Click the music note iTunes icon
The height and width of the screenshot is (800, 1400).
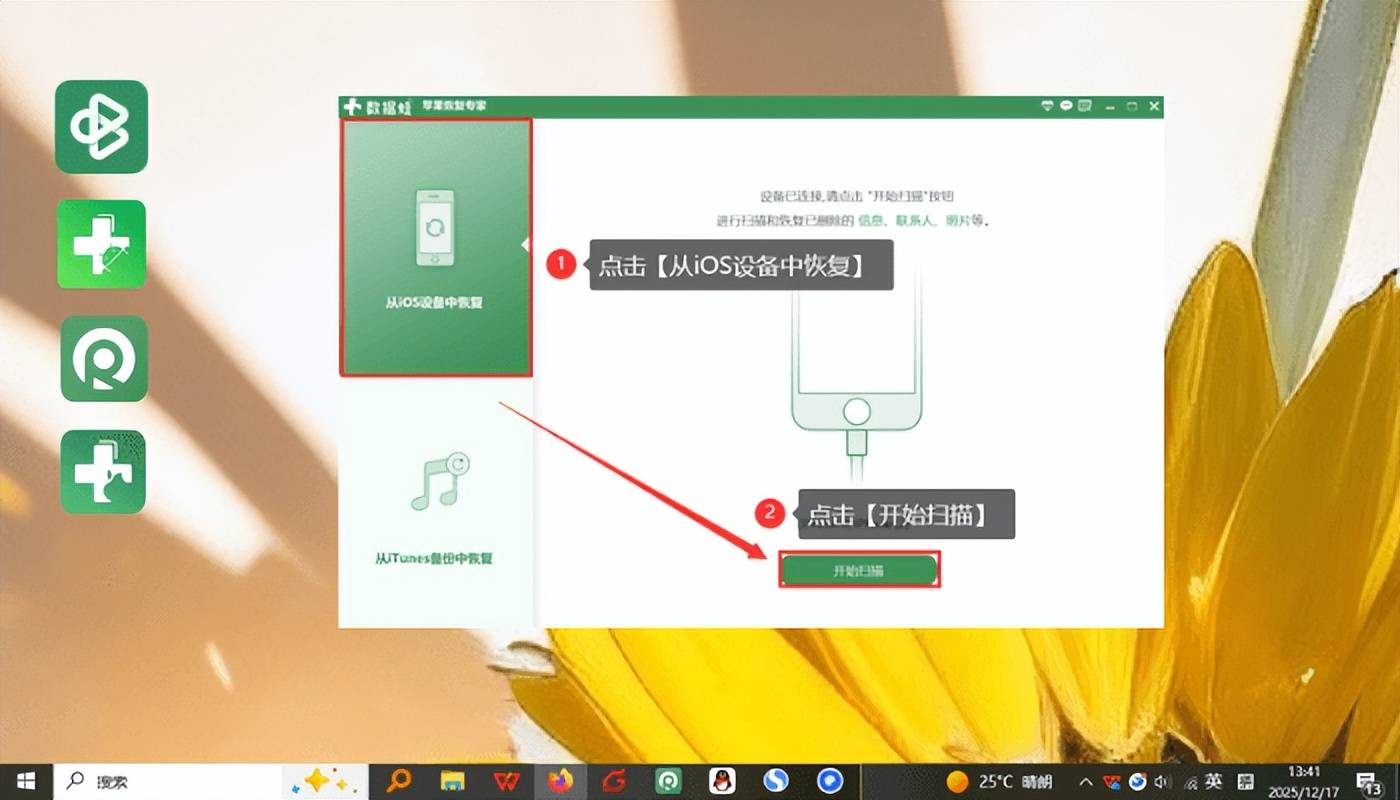[x=440, y=481]
